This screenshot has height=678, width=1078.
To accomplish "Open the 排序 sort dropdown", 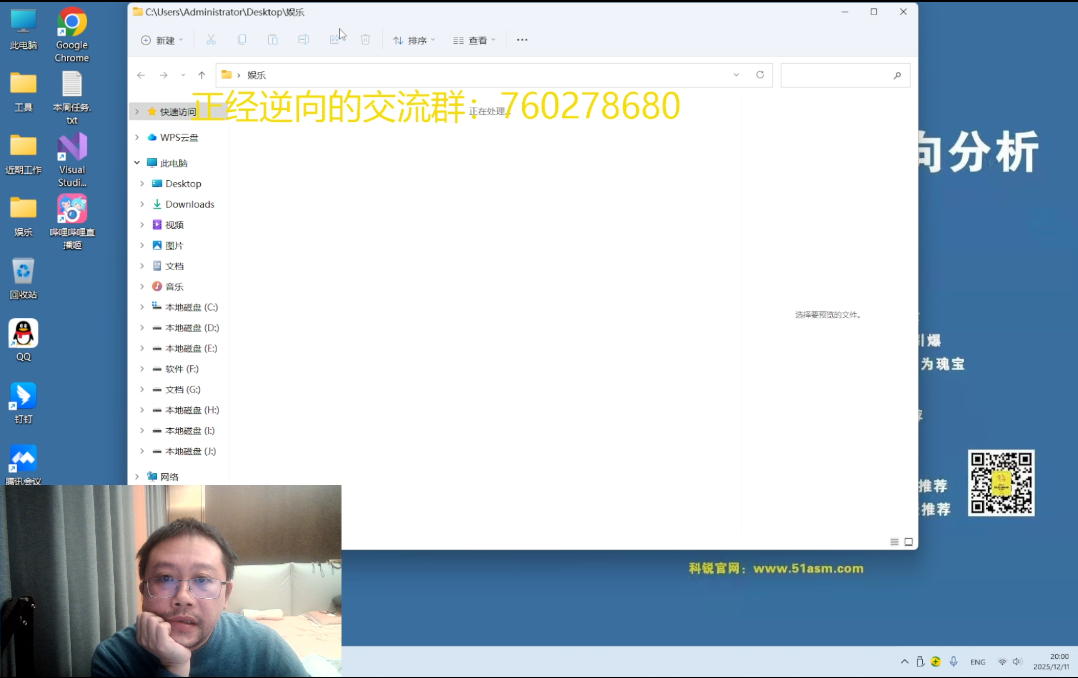I will click(x=414, y=40).
